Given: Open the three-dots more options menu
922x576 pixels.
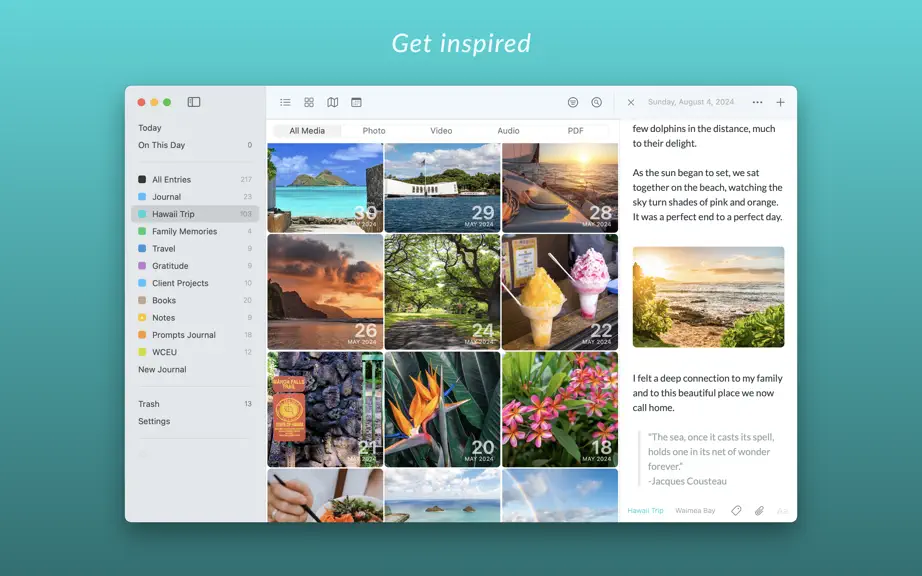Looking at the screenshot, I should pos(757,102).
